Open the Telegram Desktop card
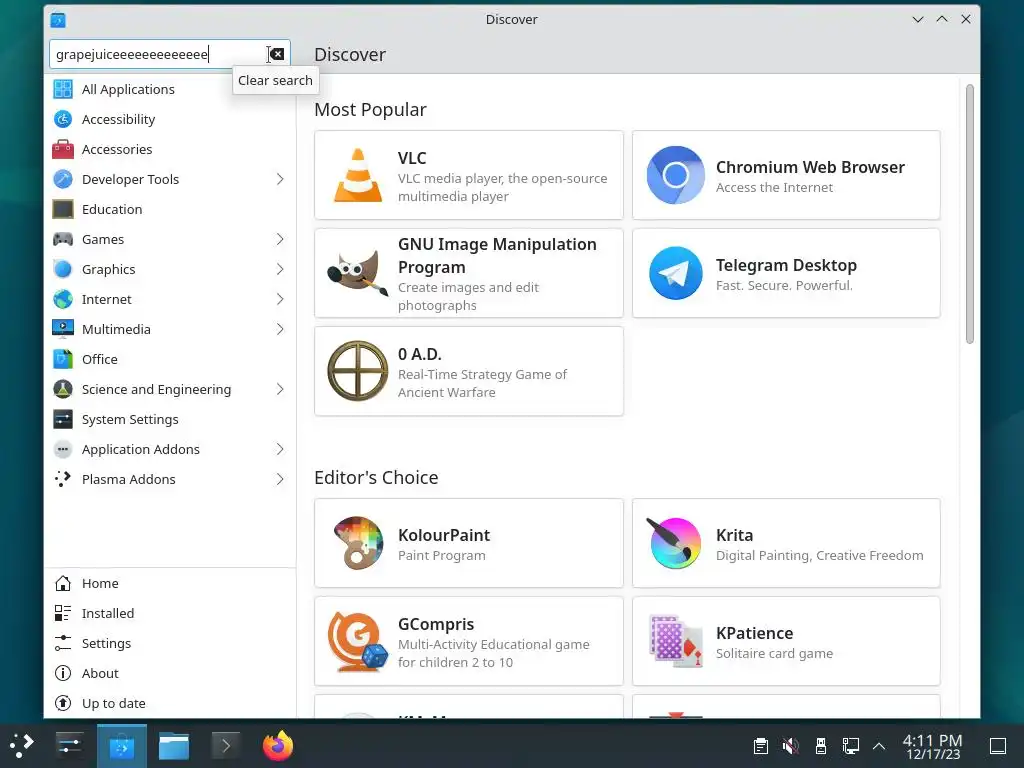This screenshot has height=768, width=1024. (786, 273)
